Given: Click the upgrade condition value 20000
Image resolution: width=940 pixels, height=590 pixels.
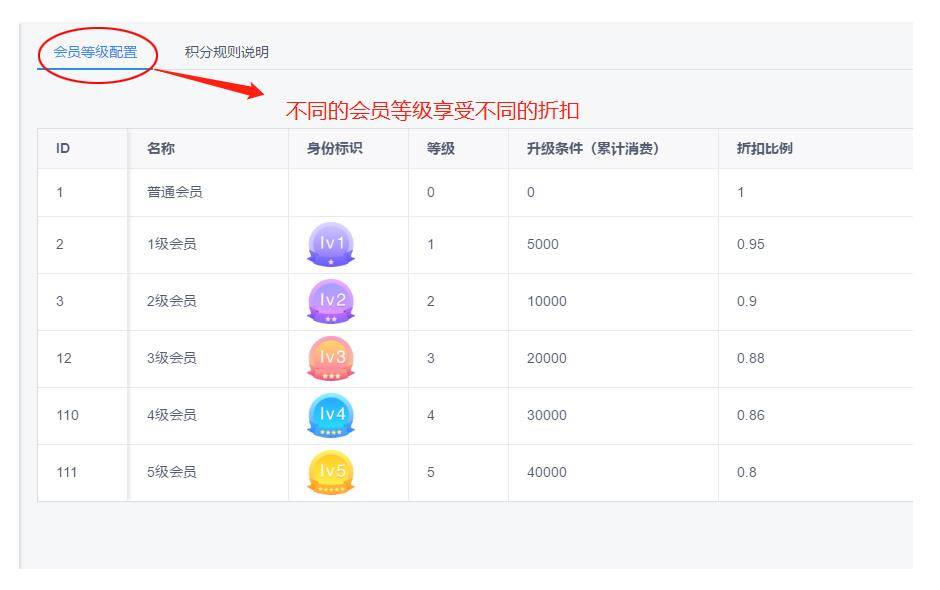Looking at the screenshot, I should pos(547,358).
